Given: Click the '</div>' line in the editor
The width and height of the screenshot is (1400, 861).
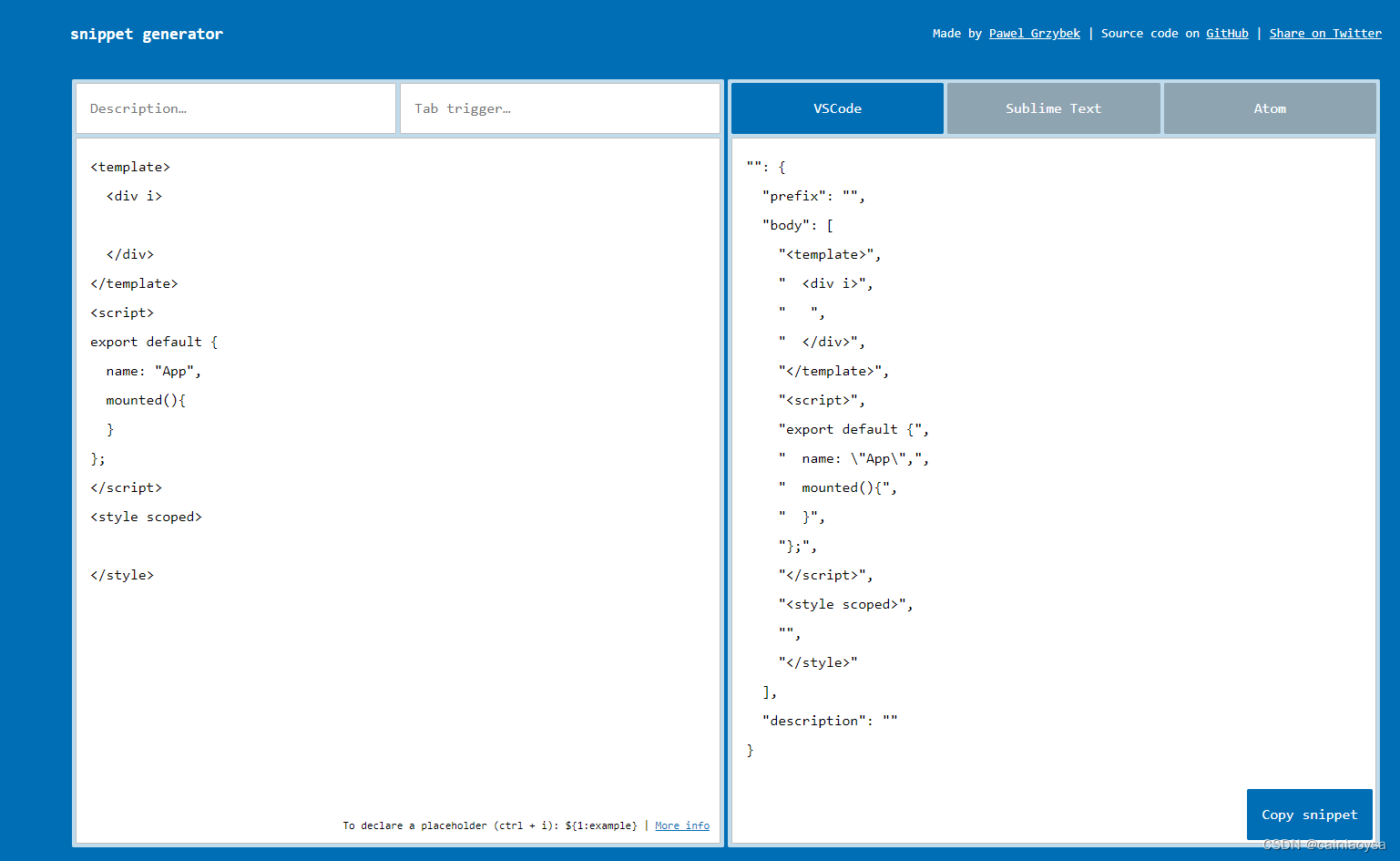Looking at the screenshot, I should [130, 254].
